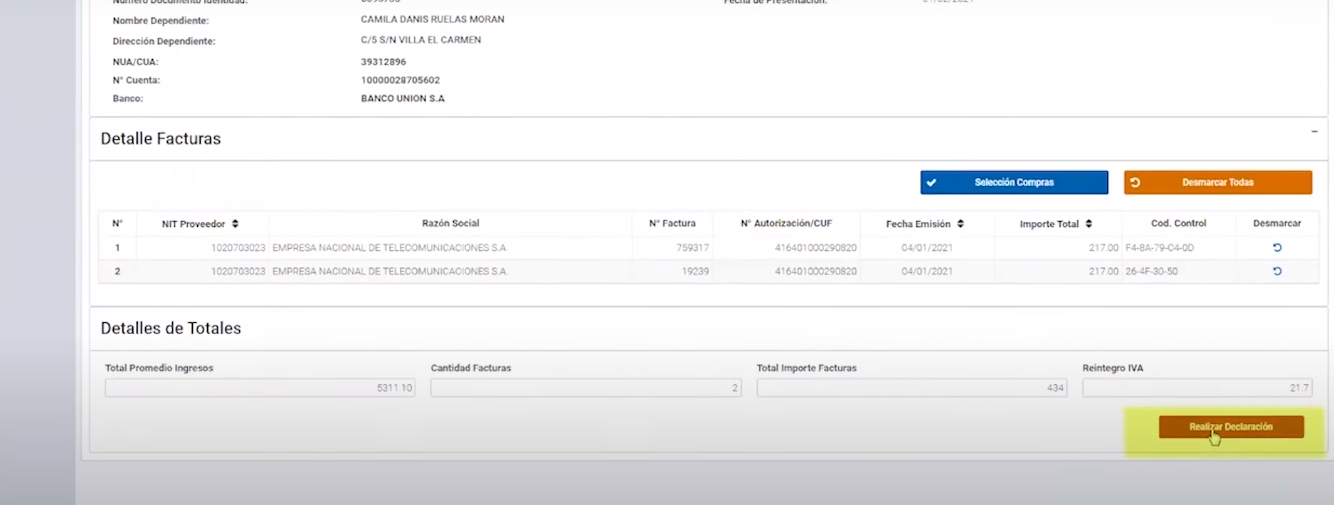Click the sort arrows beside NIT Proveedor
1334x505 pixels.
tap(235, 224)
